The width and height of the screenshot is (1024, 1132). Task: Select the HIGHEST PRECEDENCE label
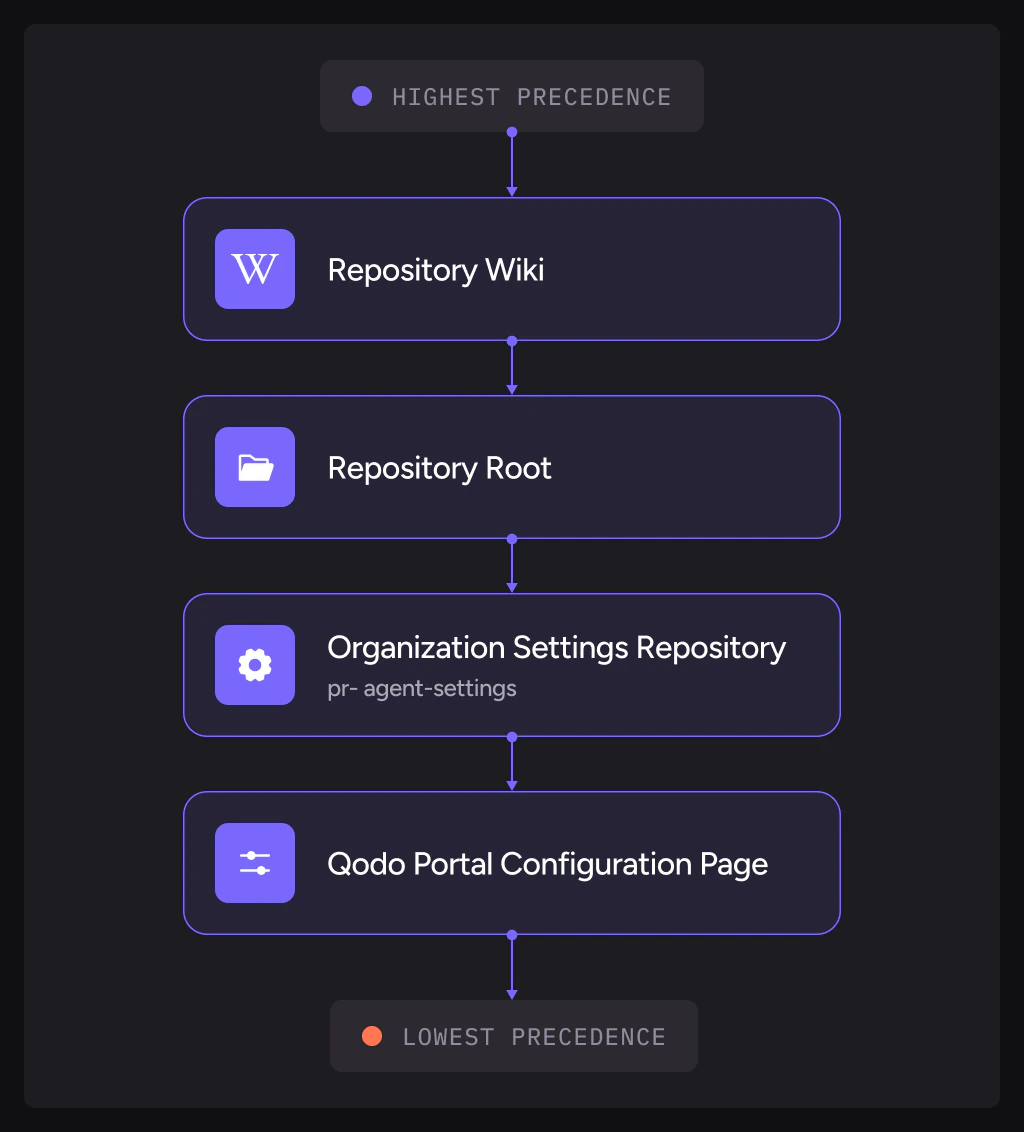pos(533,96)
